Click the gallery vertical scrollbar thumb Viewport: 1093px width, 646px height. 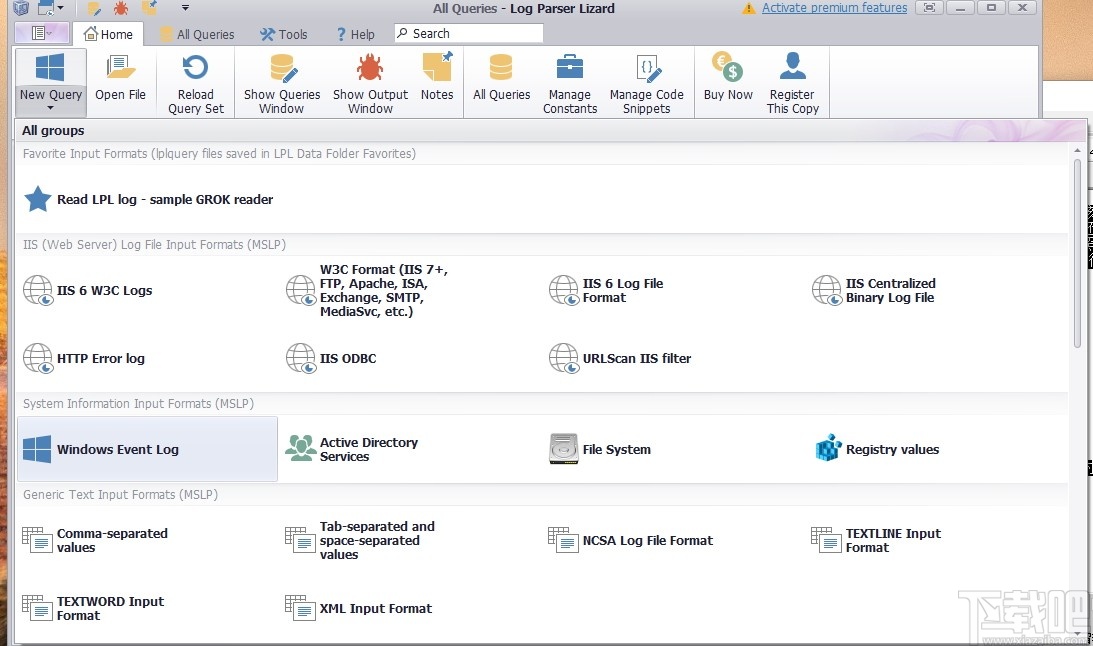click(1078, 253)
